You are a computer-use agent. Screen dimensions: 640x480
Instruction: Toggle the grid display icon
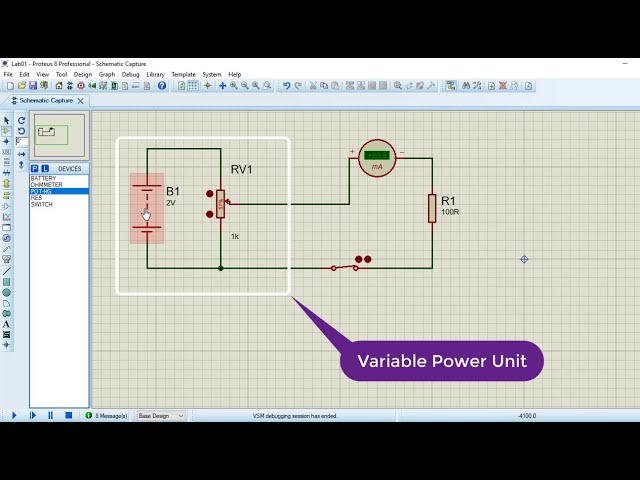[193, 86]
